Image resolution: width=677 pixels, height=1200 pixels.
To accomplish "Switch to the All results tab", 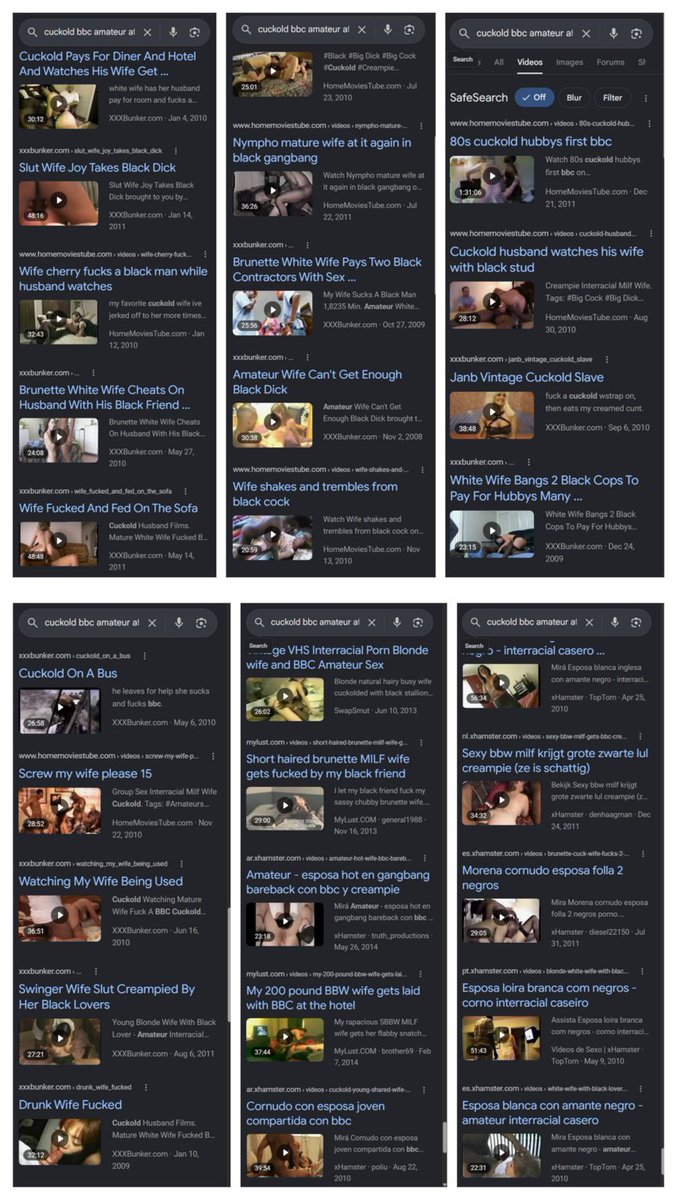I will tap(499, 62).
